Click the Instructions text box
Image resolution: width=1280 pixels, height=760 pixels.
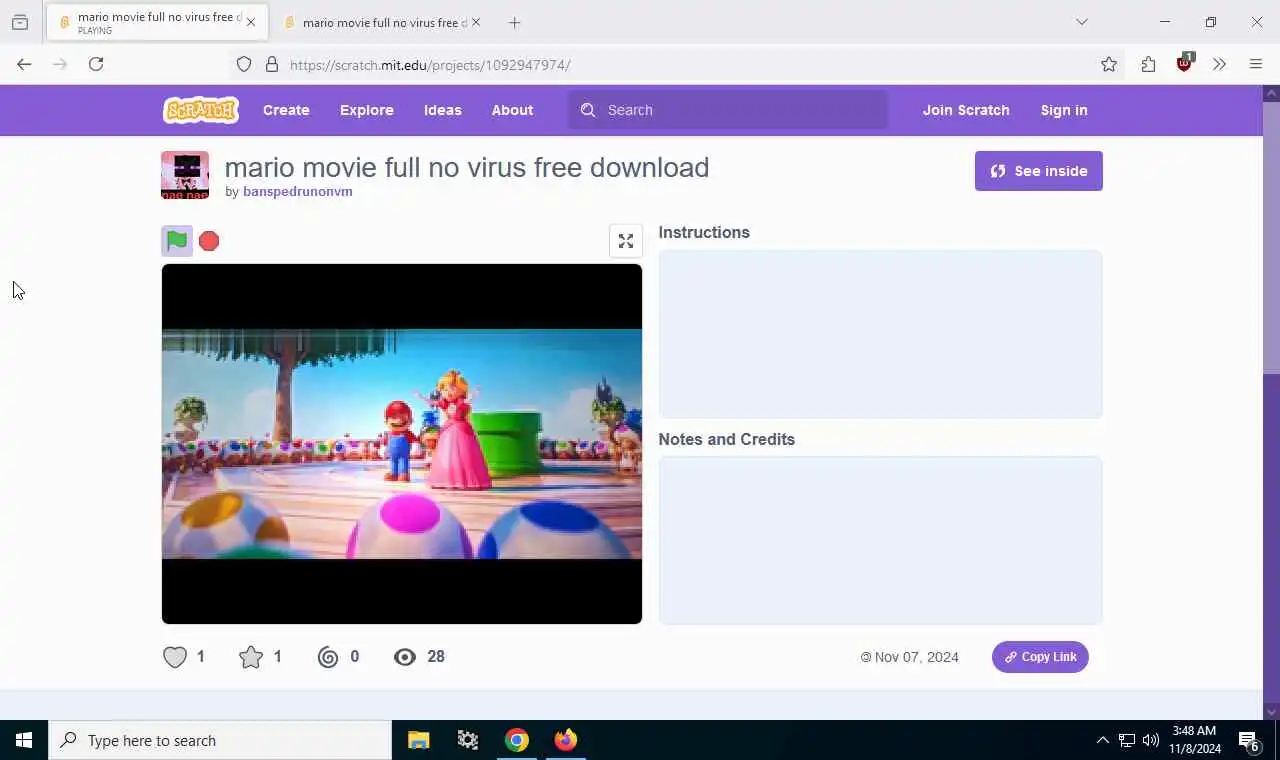pos(880,334)
